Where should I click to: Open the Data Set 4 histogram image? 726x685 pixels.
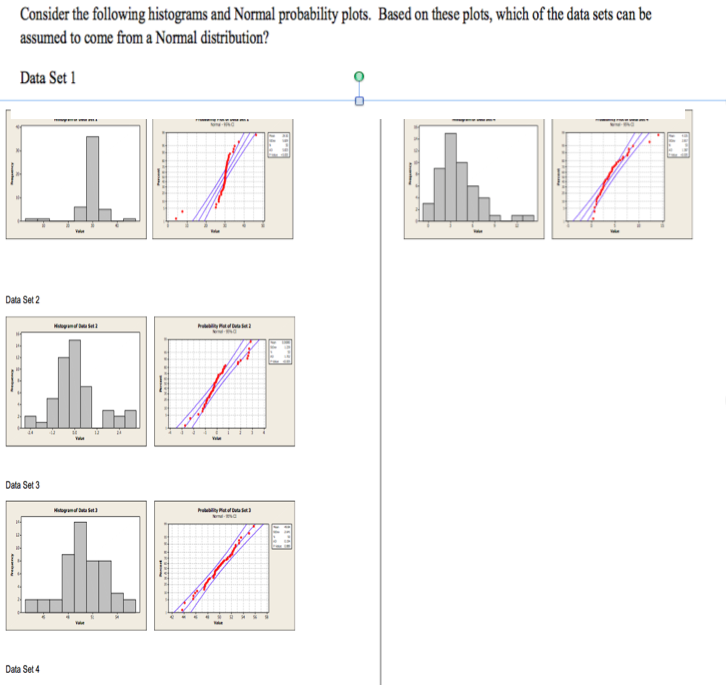[x=474, y=179]
